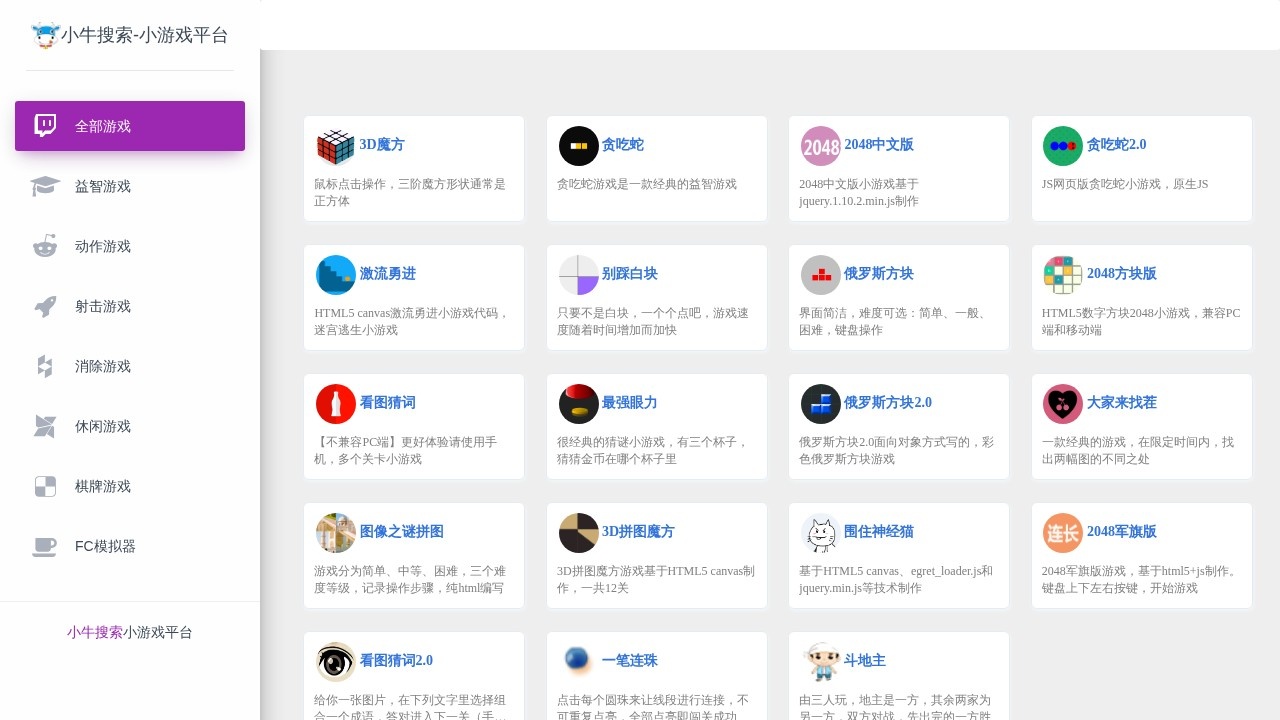Select the 休闲游戏 pinwheel icon
Image resolution: width=1280 pixels, height=720 pixels.
[x=44, y=426]
